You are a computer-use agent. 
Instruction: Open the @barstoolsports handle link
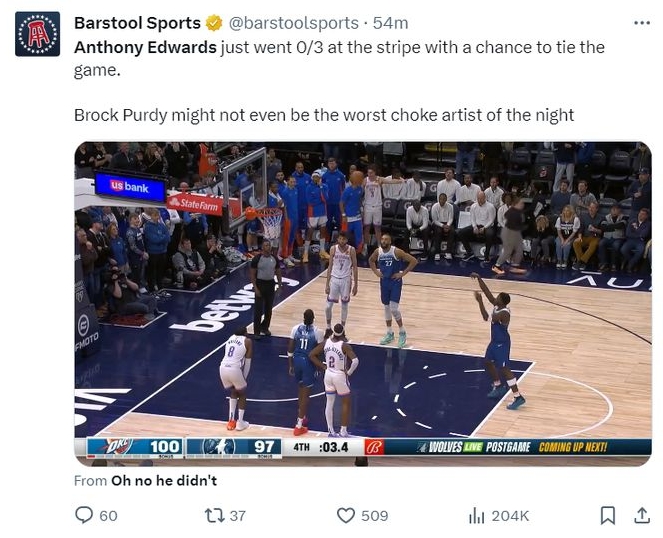293,23
